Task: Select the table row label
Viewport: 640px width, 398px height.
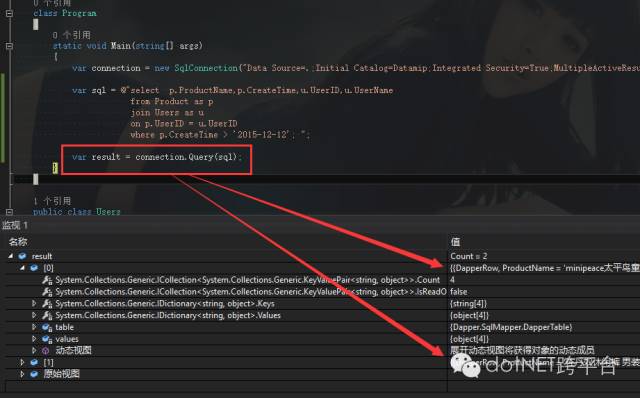Action: click(64, 327)
